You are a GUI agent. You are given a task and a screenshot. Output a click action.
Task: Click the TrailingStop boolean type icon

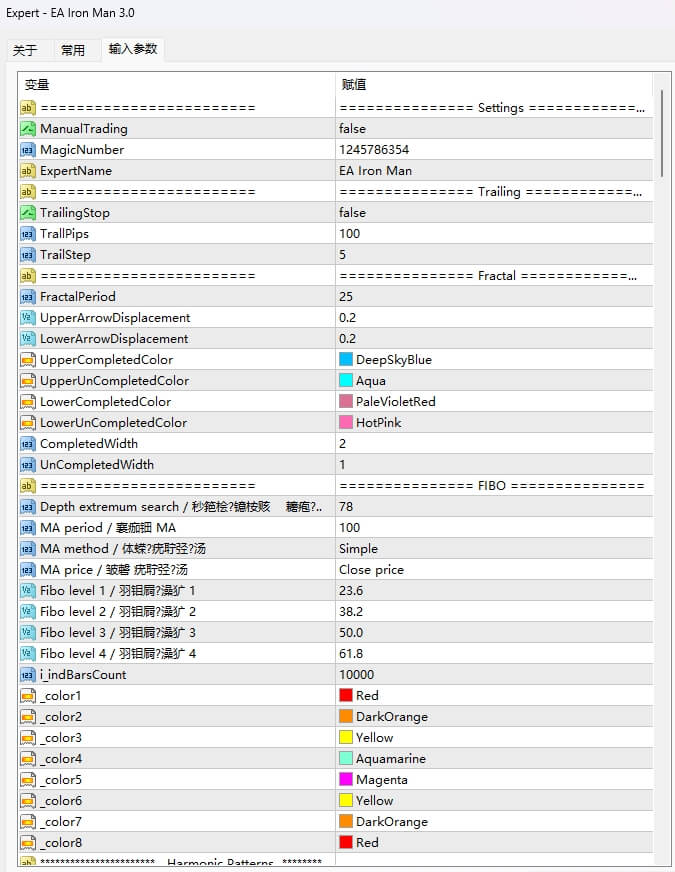28,213
